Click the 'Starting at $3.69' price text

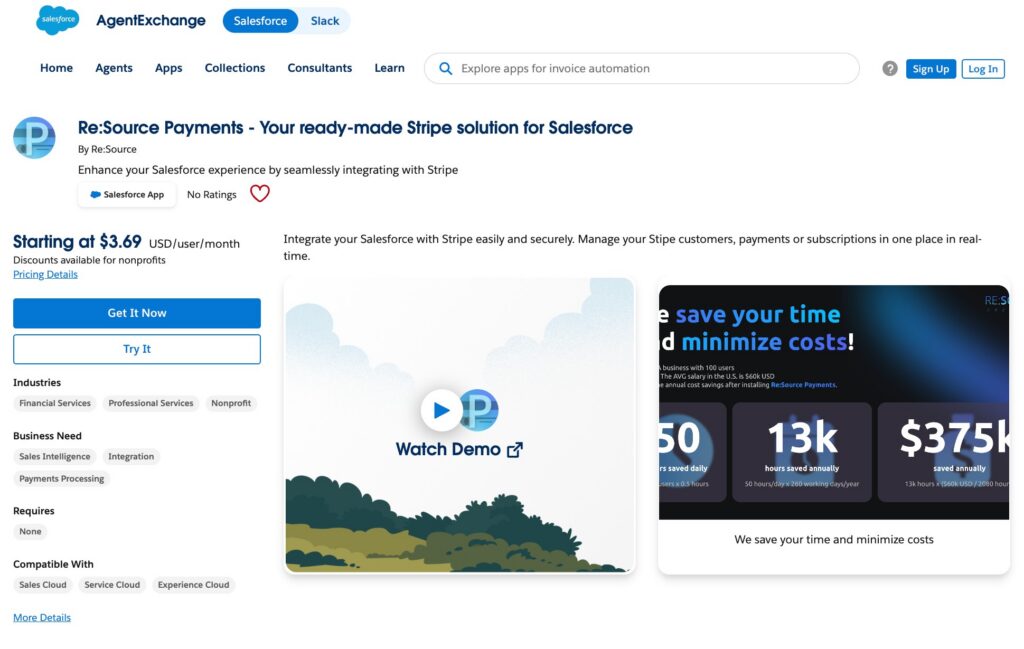[x=77, y=242]
